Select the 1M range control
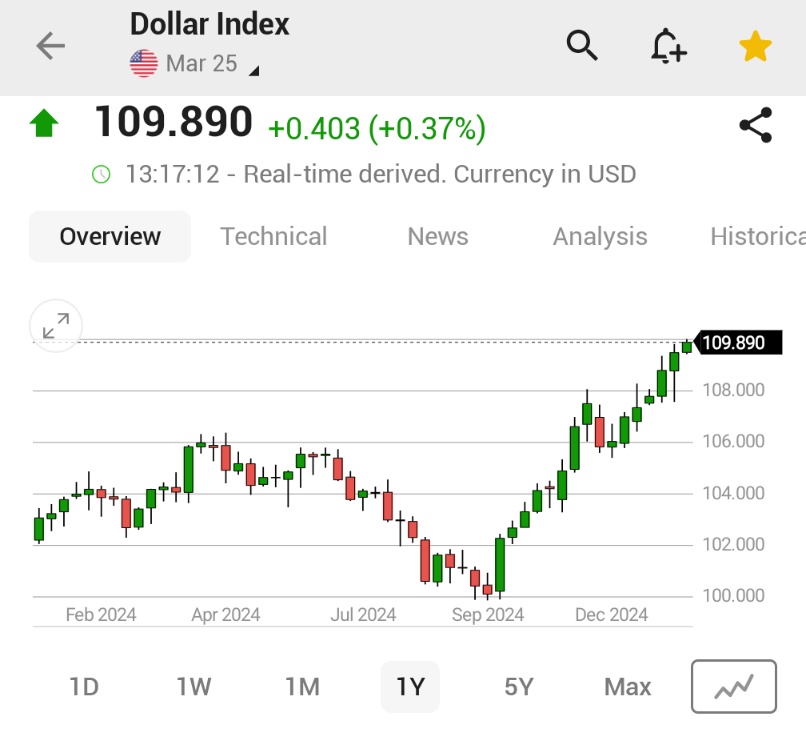This screenshot has height=735, width=806. [302, 687]
